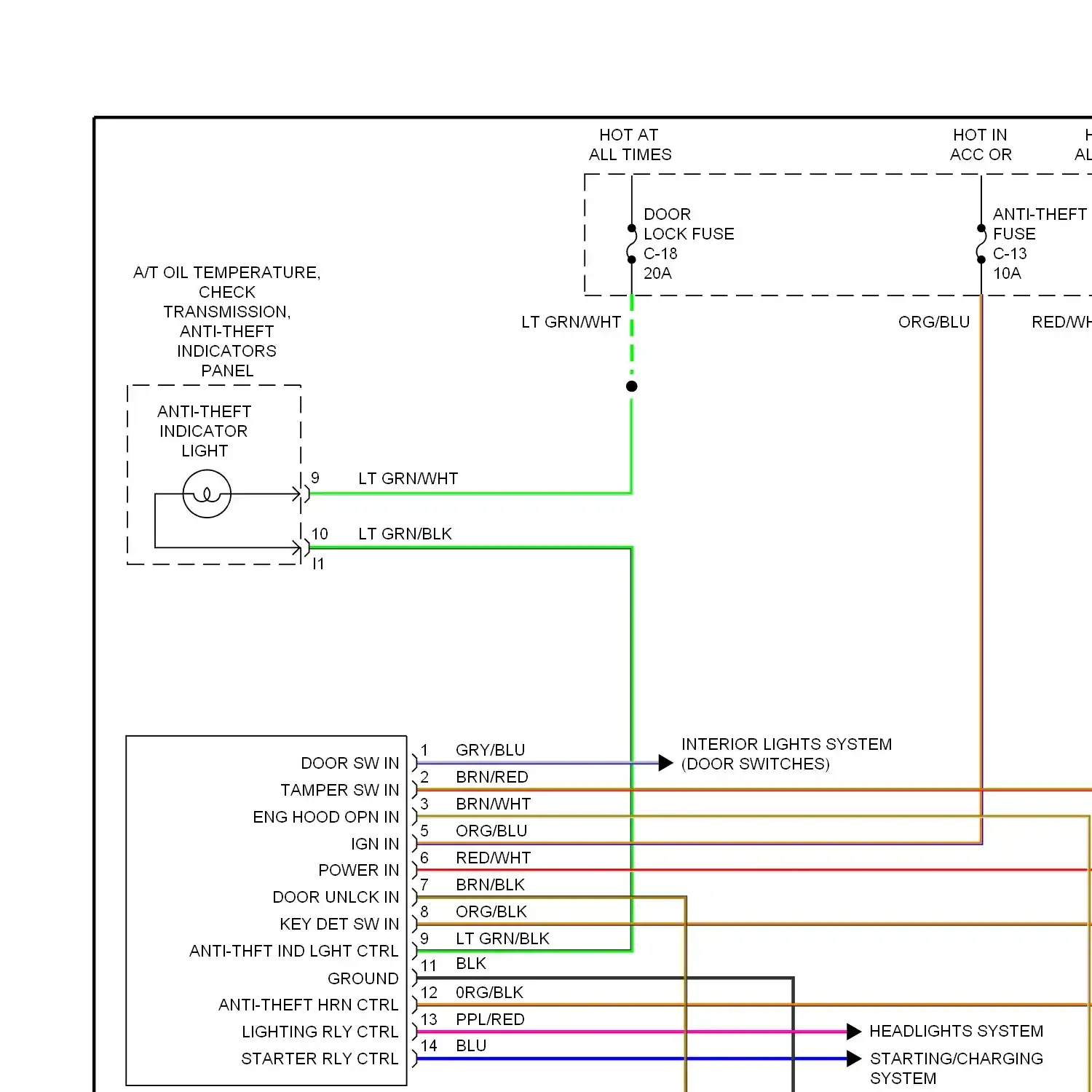Click the GRY/BLU wire label at pin 1
The width and height of the screenshot is (1092, 1092).
[490, 750]
